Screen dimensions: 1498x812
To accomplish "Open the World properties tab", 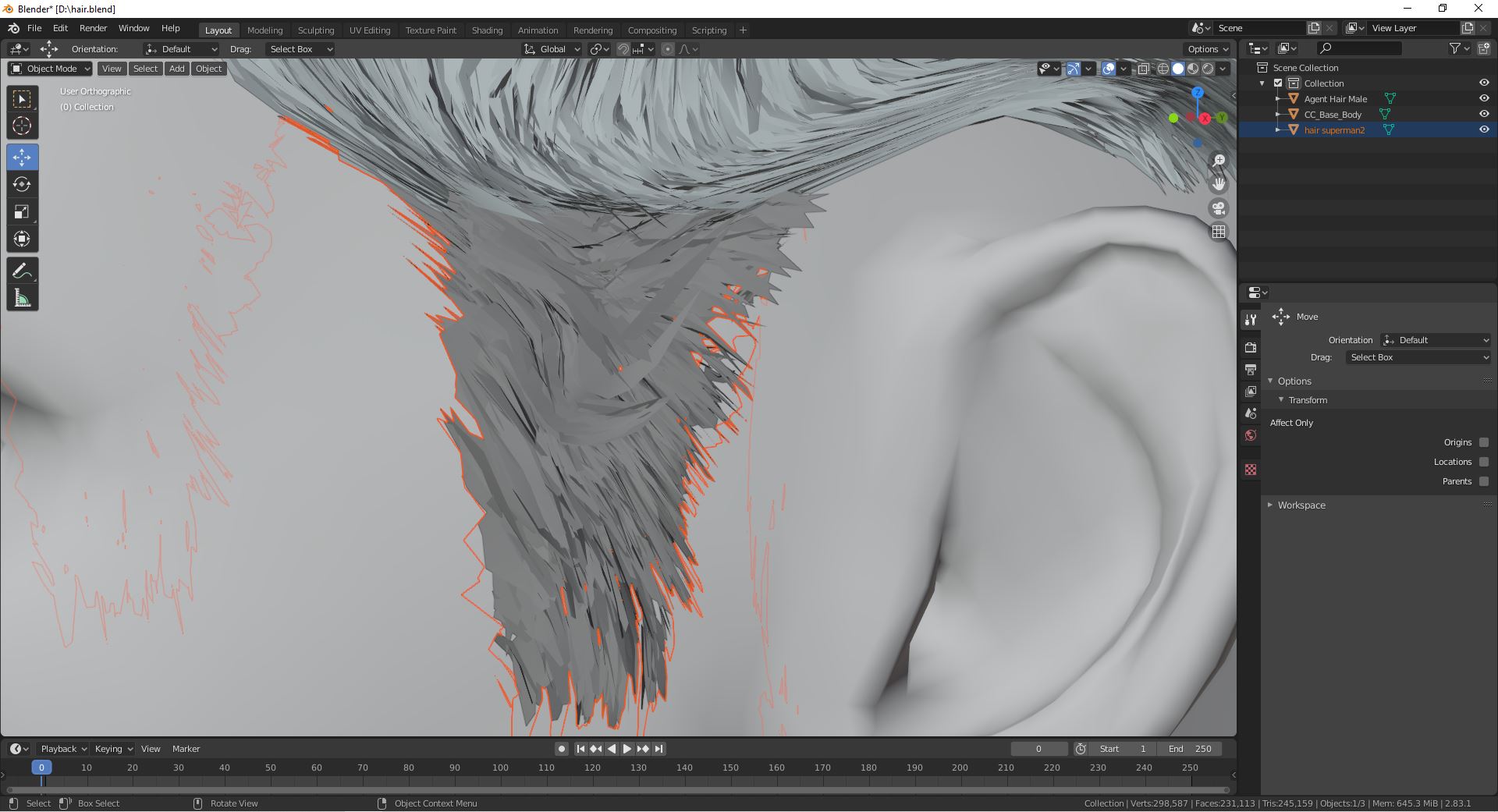I will point(1251,435).
